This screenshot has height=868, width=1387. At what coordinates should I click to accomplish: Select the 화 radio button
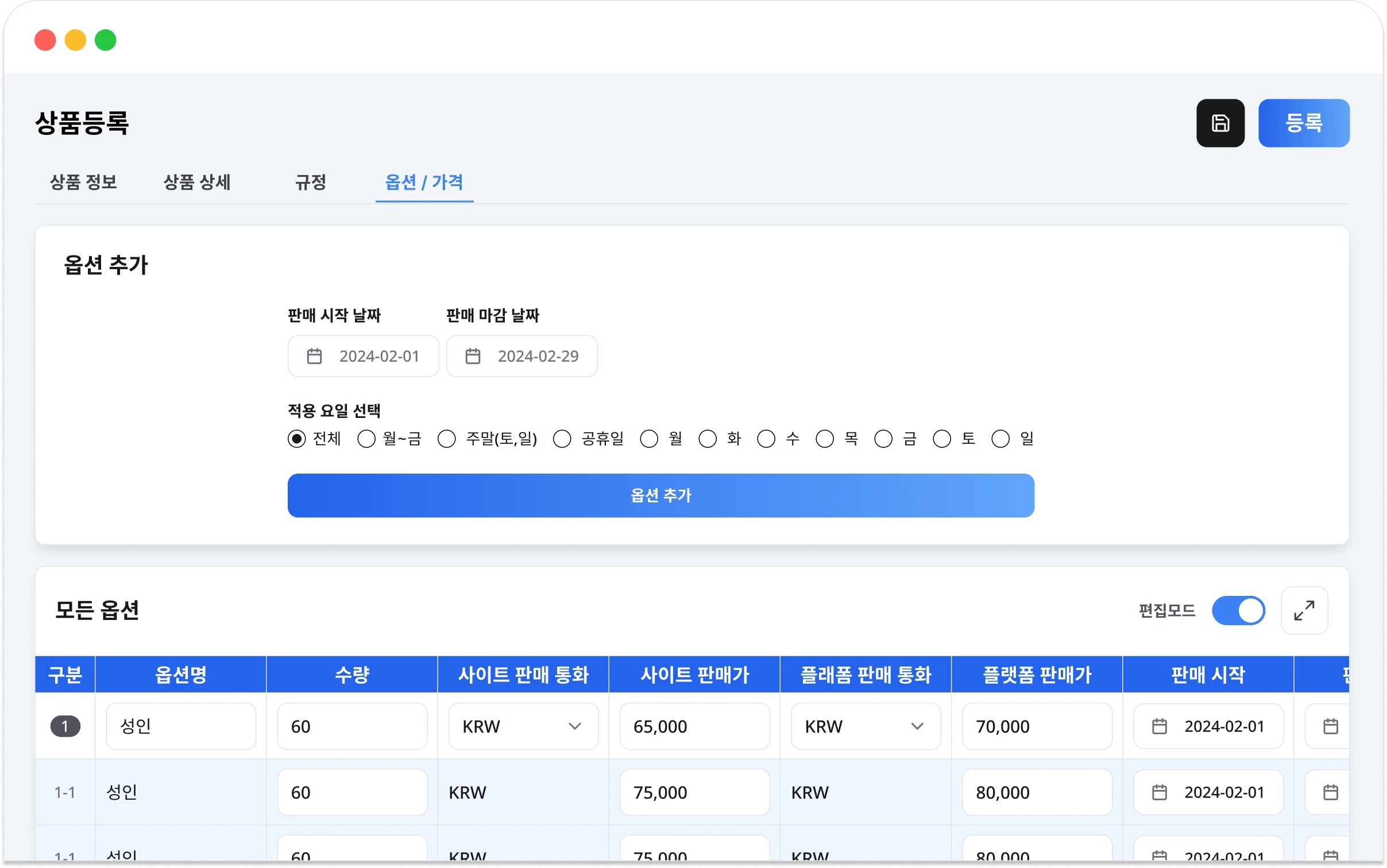708,439
